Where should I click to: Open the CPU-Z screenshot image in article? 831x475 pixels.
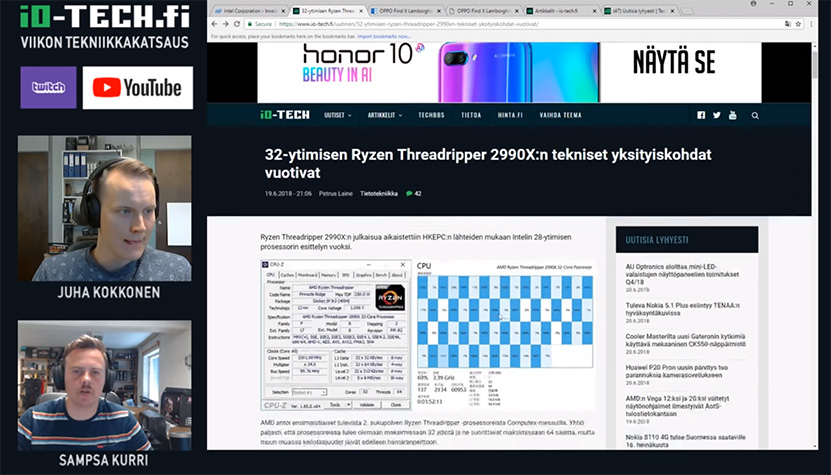click(x=336, y=335)
